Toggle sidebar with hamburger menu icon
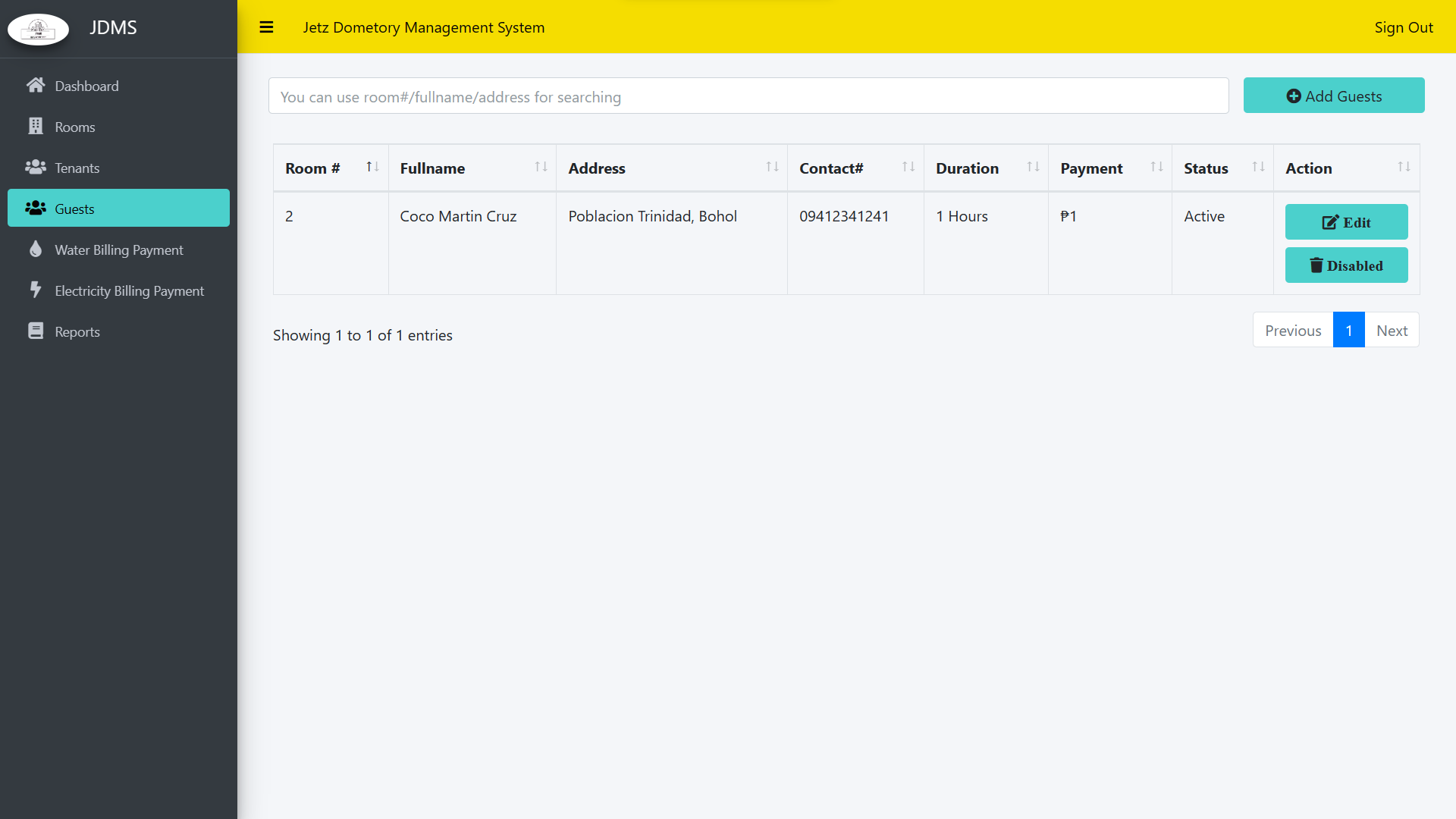Screen dimensions: 1456x819 266,27
